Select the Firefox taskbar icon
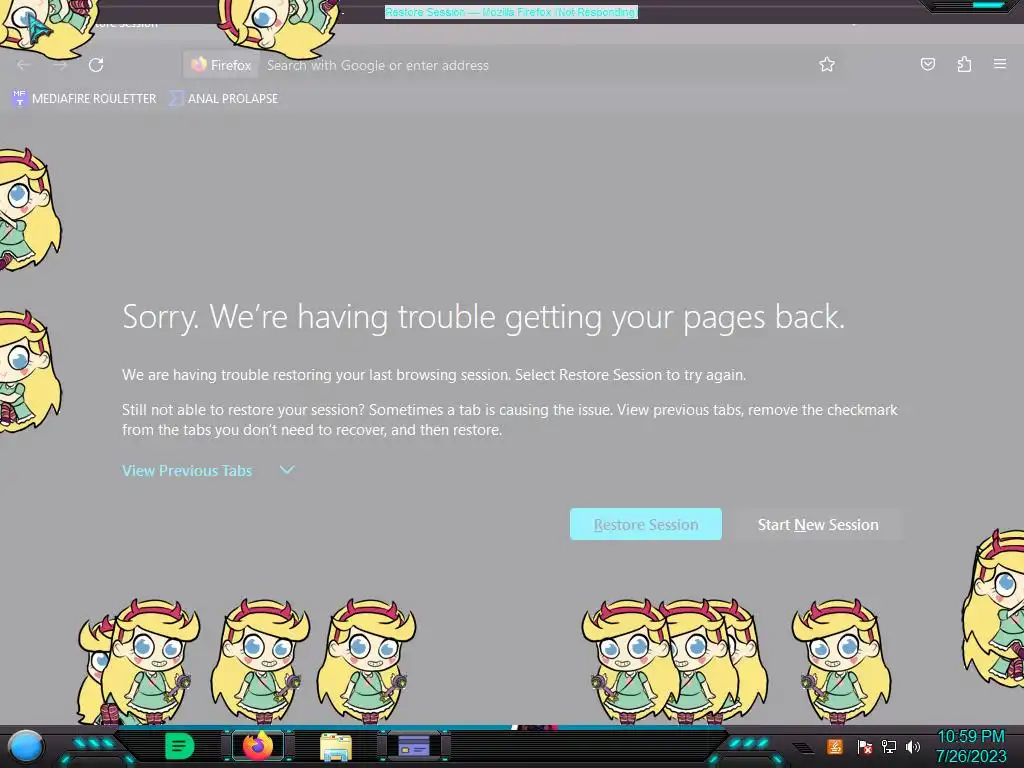Screen dimensions: 1024x768 coord(257,746)
